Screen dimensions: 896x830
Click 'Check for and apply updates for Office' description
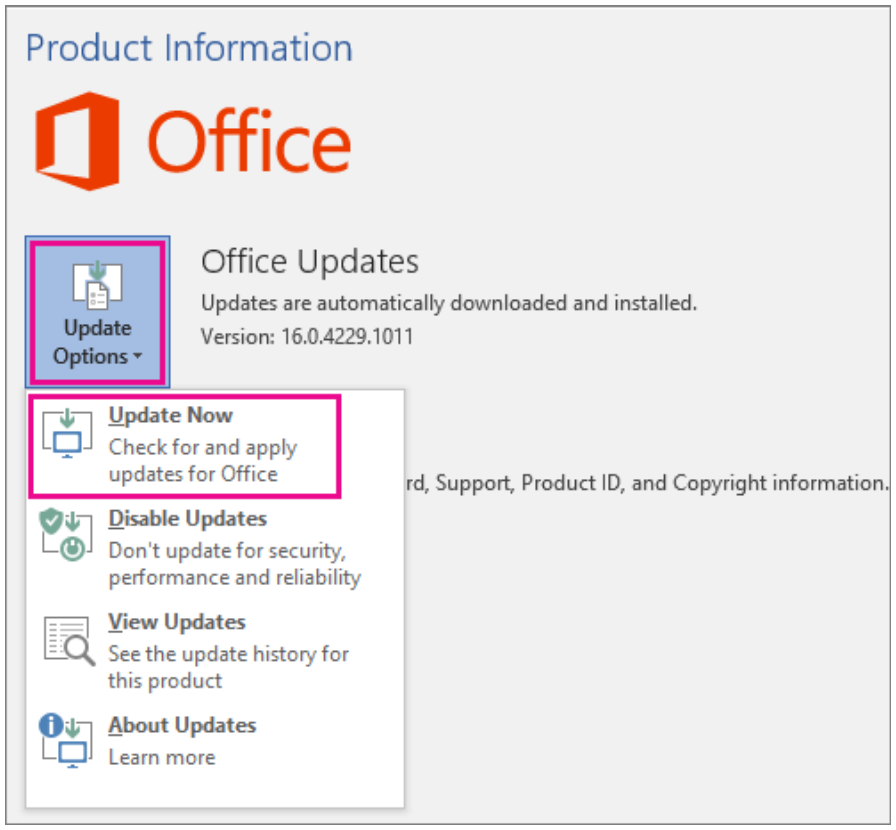point(203,461)
